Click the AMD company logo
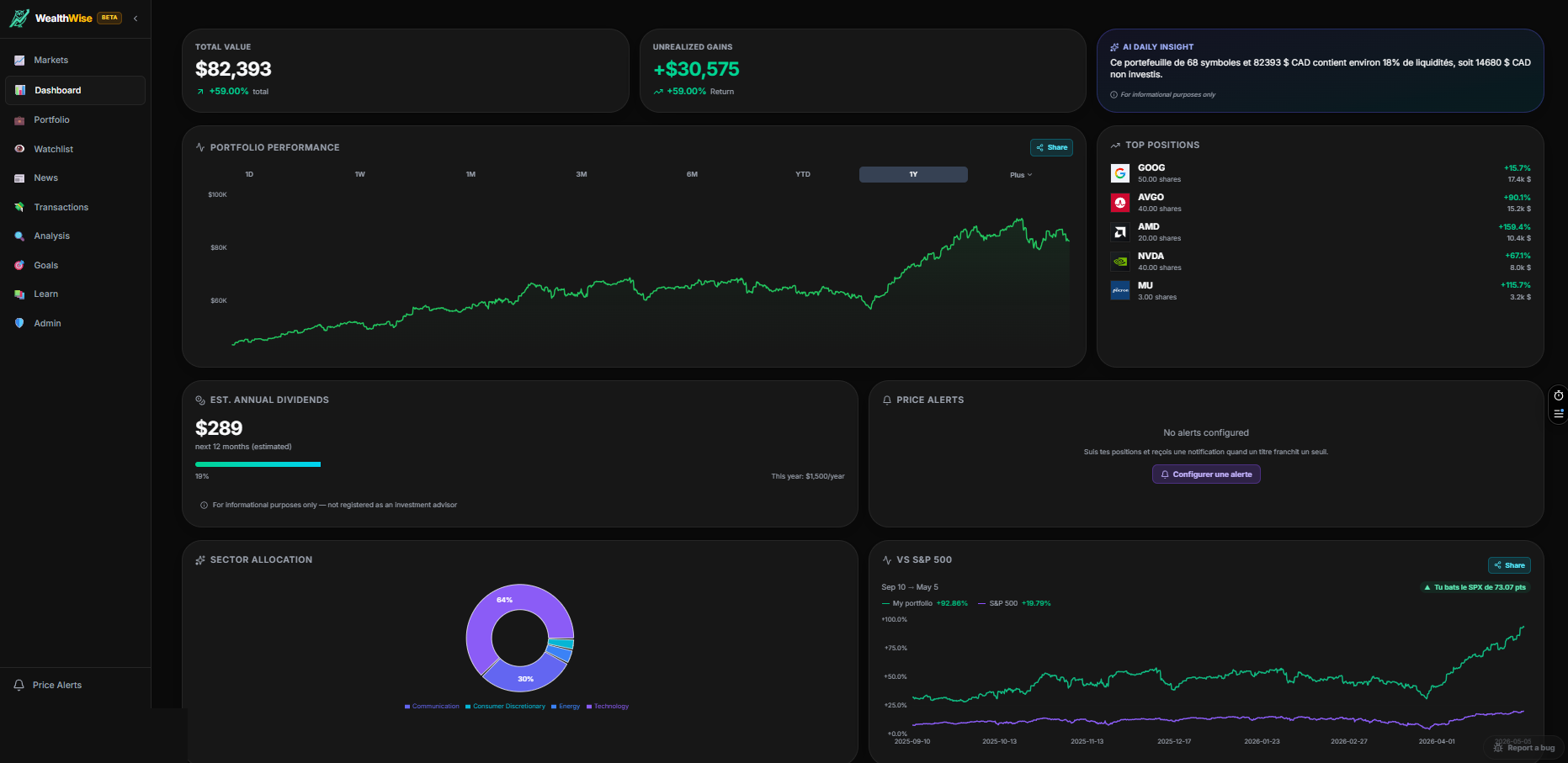The width and height of the screenshot is (1568, 763). point(1120,232)
